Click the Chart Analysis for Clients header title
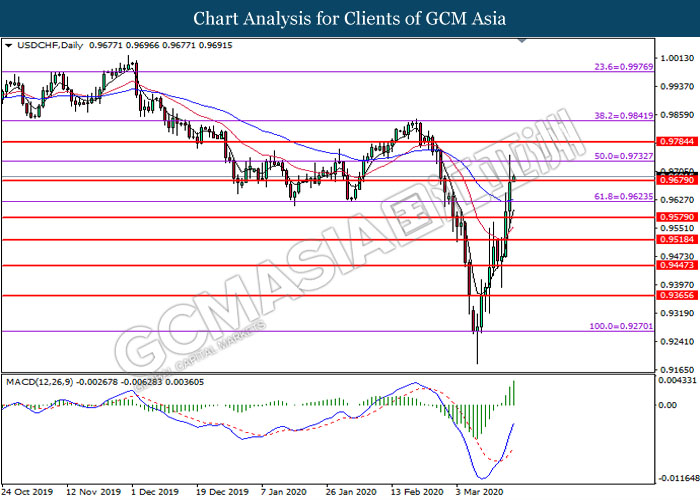 (x=350, y=18)
